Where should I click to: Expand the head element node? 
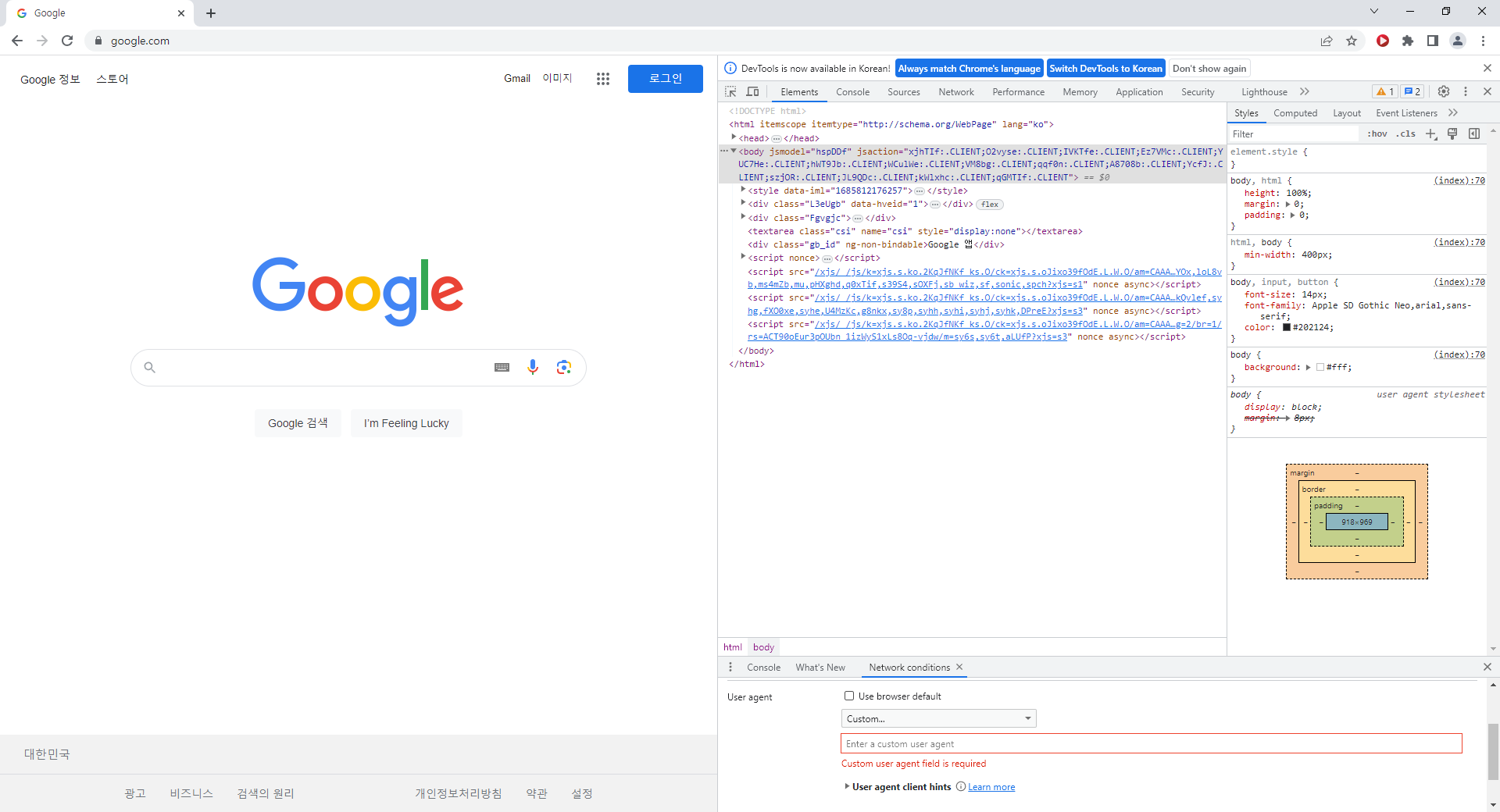pyautogui.click(x=734, y=137)
